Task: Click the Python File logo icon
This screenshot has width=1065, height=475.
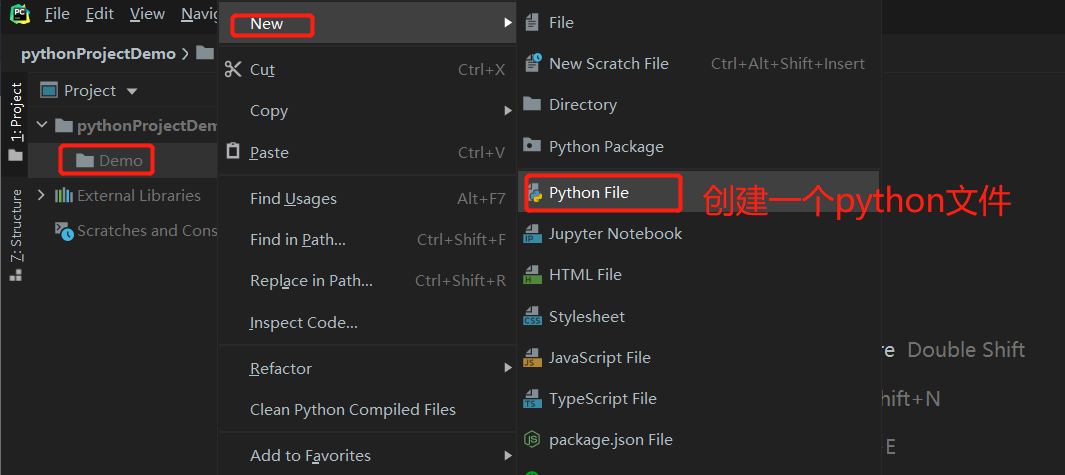Action: click(535, 193)
